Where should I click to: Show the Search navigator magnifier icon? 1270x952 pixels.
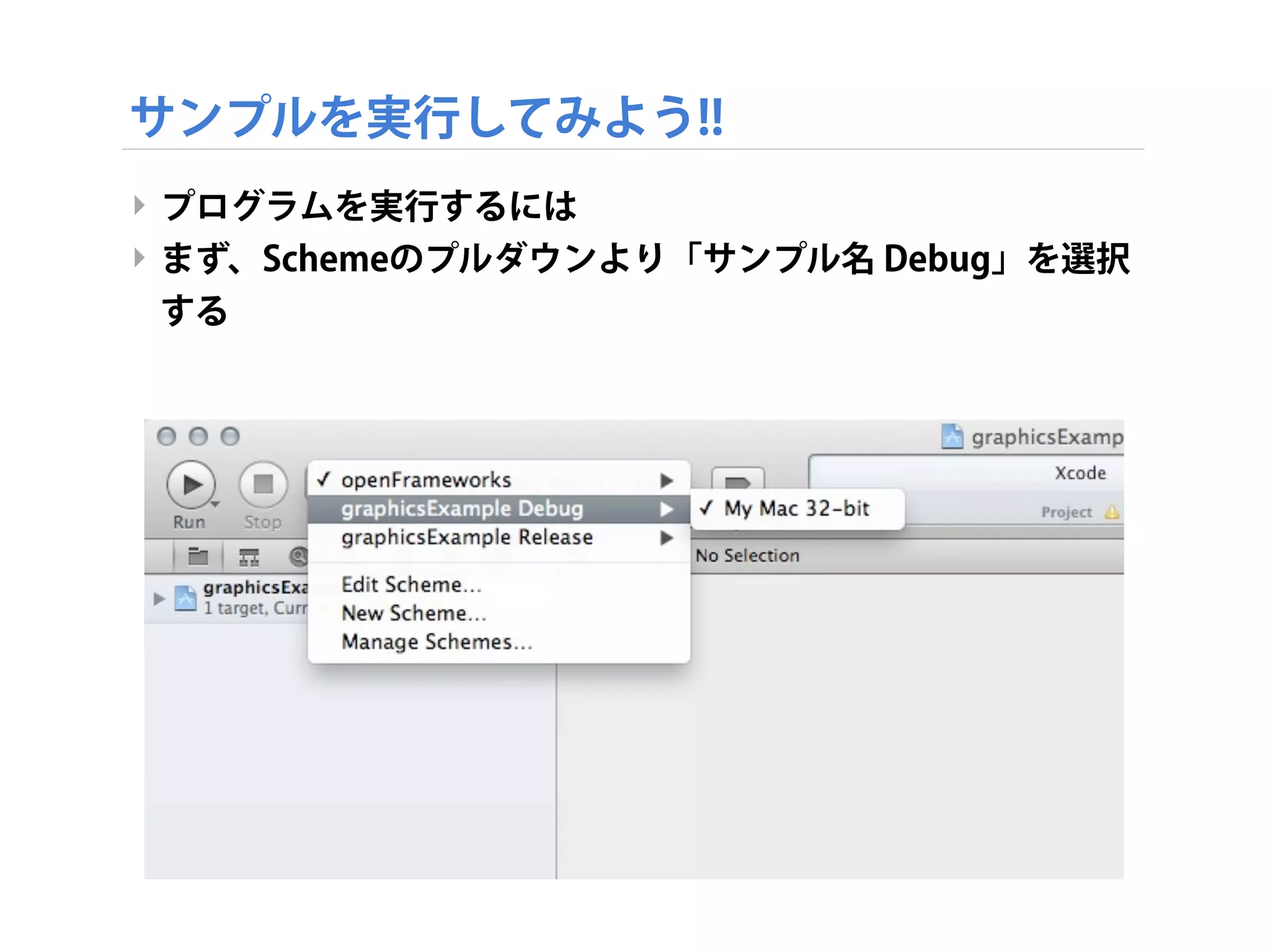pyautogui.click(x=298, y=557)
